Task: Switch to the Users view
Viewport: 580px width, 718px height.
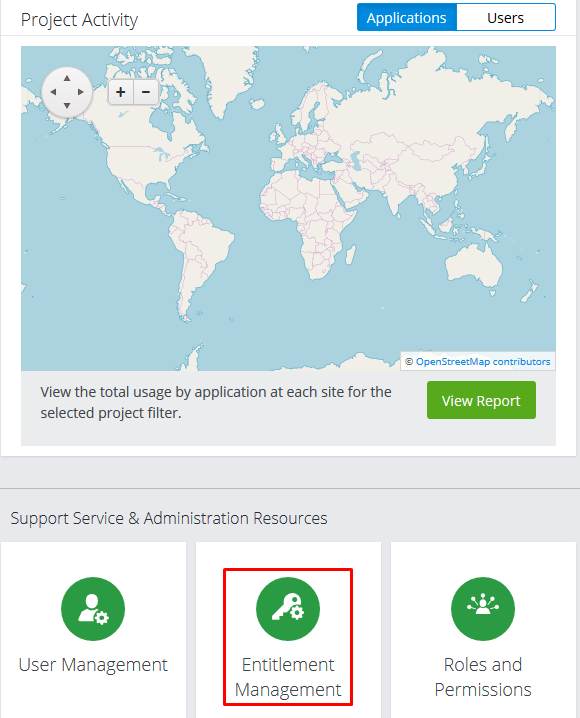Action: (x=506, y=17)
